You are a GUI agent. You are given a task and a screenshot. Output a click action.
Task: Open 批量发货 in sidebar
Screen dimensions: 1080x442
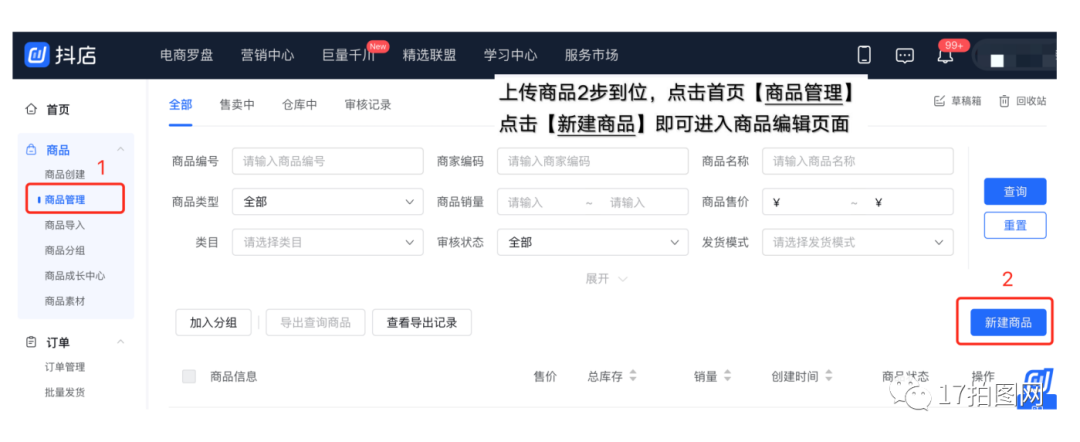coord(65,392)
